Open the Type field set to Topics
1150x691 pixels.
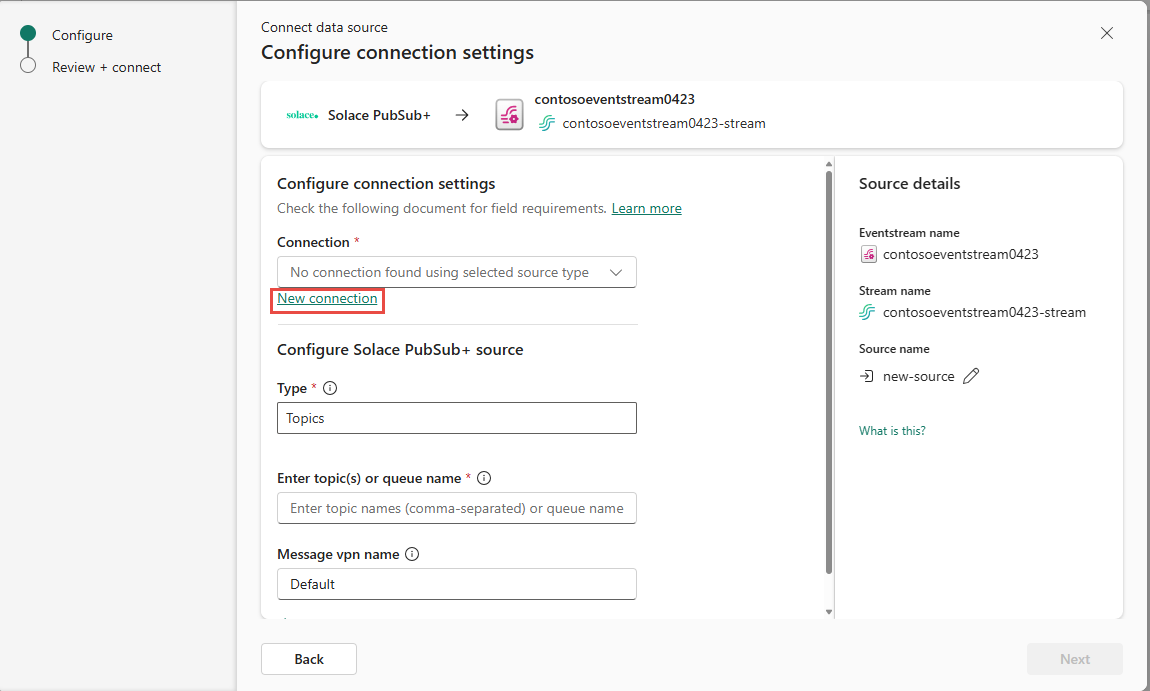457,418
